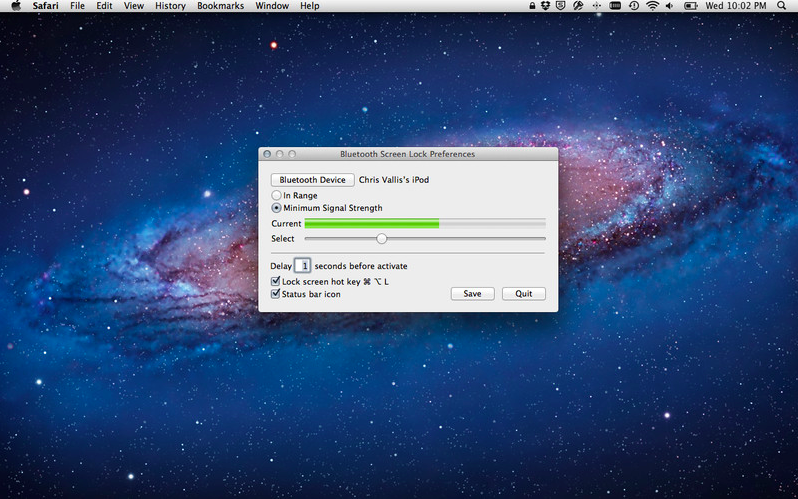Open the Time Machine status icon
Screen dimensions: 798x499
[x=634, y=6]
